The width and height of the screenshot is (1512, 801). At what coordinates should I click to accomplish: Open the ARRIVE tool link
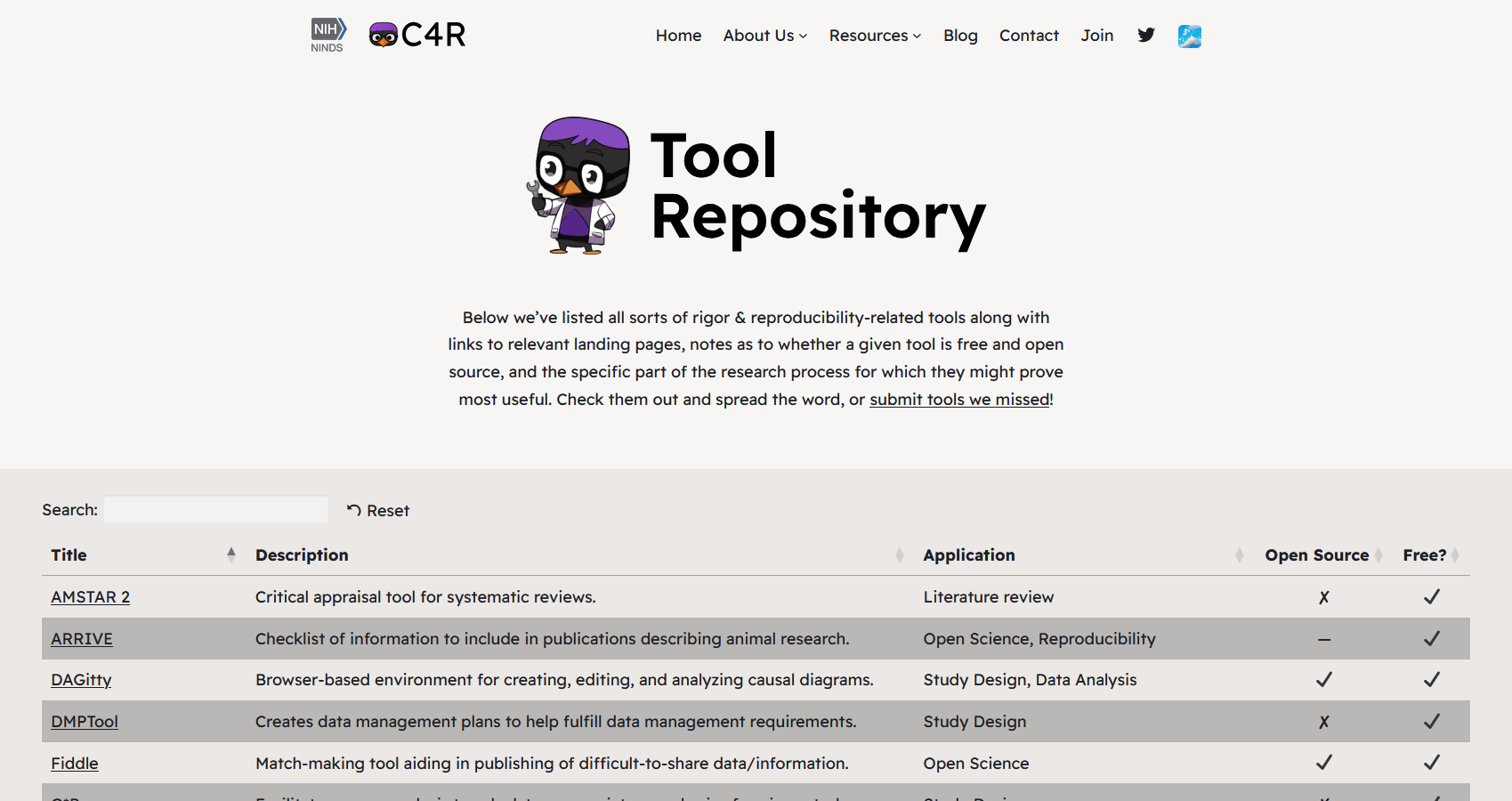tap(82, 639)
